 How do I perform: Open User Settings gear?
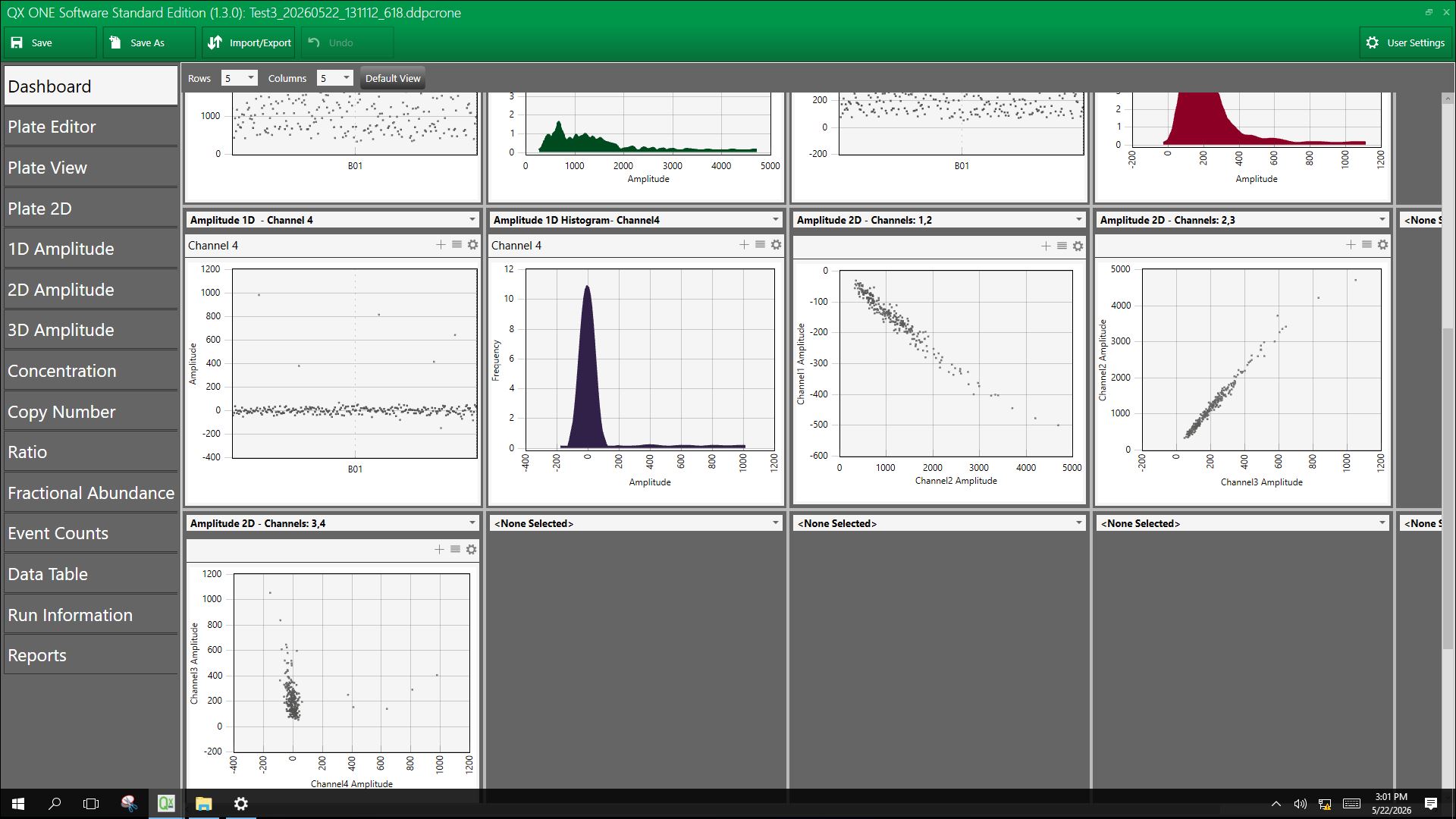(1373, 42)
